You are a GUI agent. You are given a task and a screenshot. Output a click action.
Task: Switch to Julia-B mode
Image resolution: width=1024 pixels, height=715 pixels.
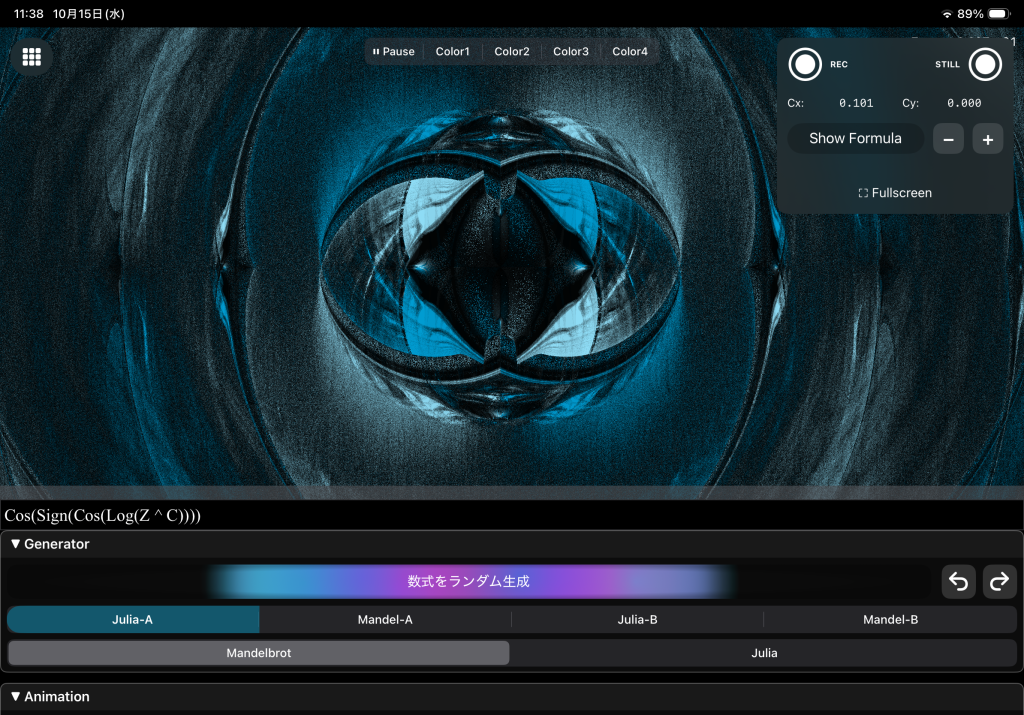coord(637,620)
